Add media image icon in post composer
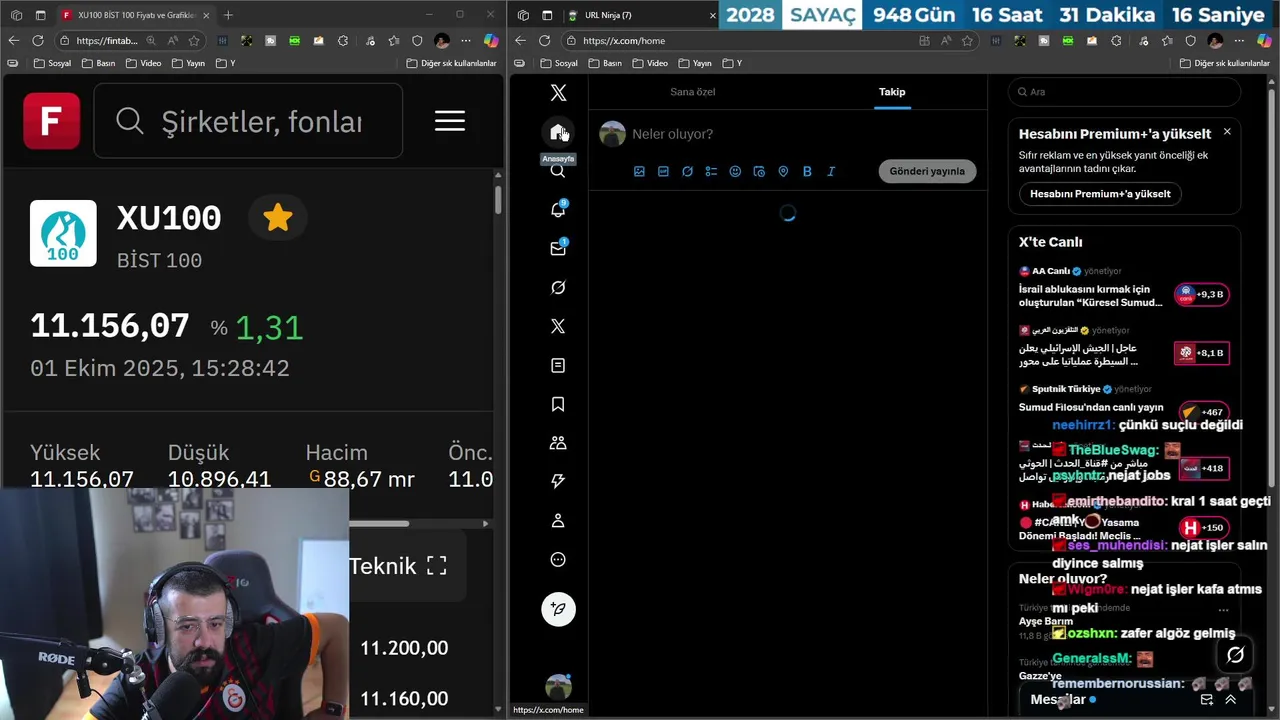 [x=639, y=171]
